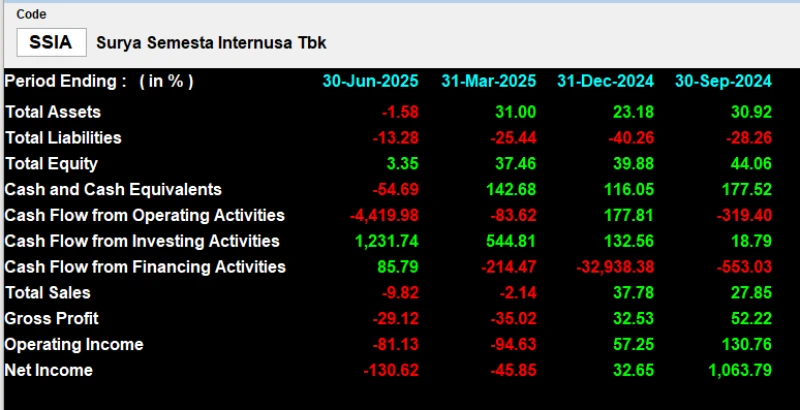Viewport: 800px width, 410px height.
Task: Click Operating Income value 130.76
Action: (x=746, y=345)
